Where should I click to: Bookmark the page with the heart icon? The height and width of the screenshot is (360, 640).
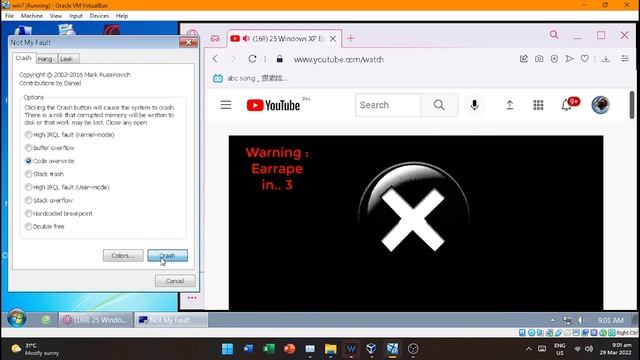[x=584, y=59]
